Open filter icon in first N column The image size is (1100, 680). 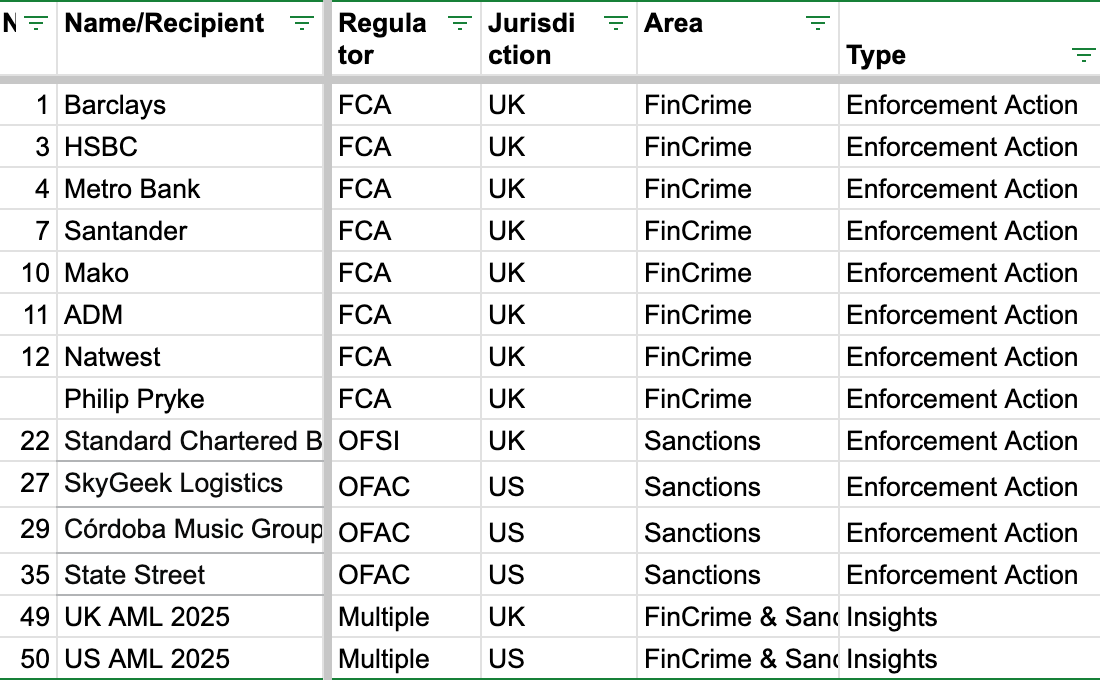pos(35,23)
